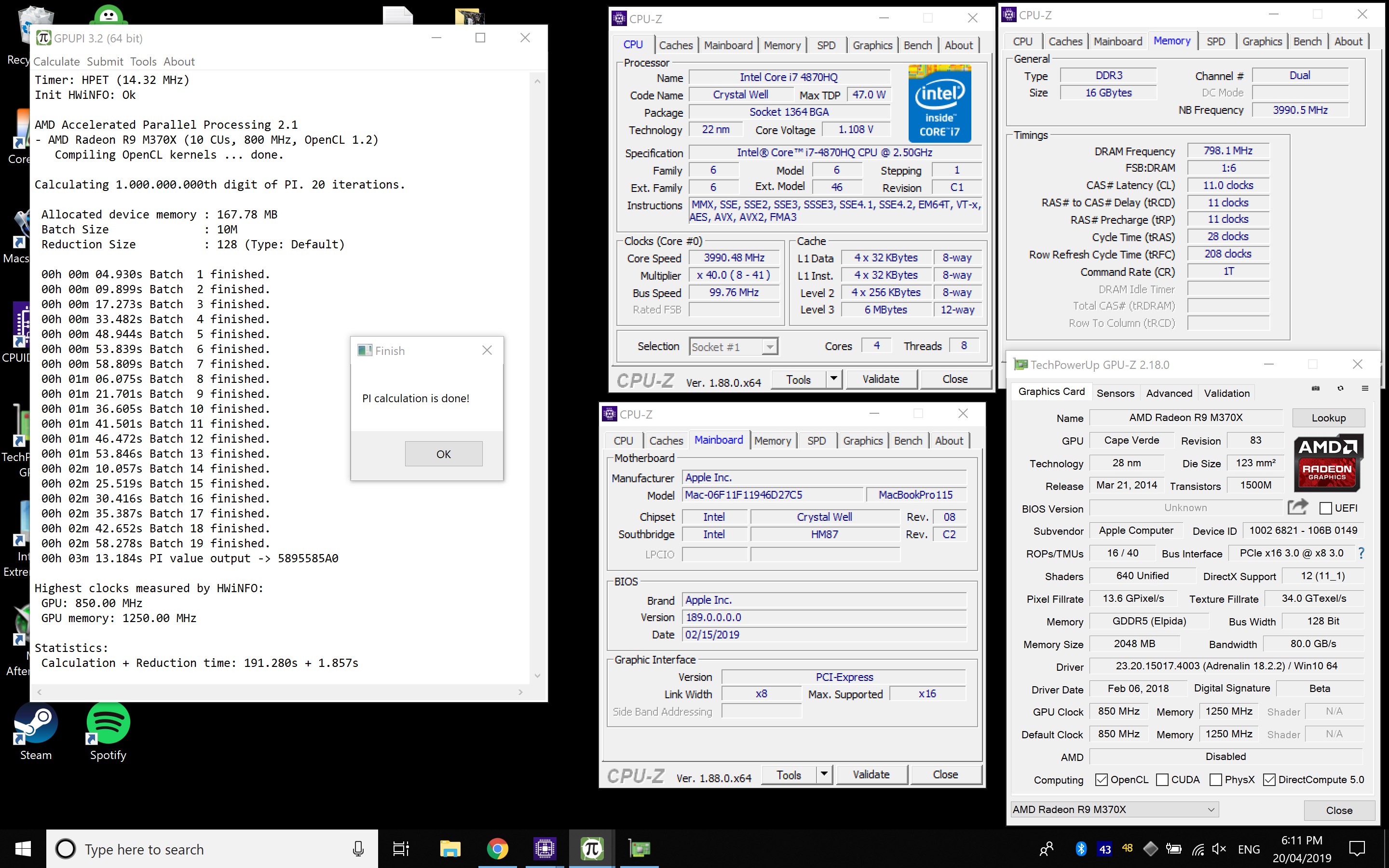1389x868 pixels.
Task: Open the Submit menu in GPUPI
Action: 105,61
